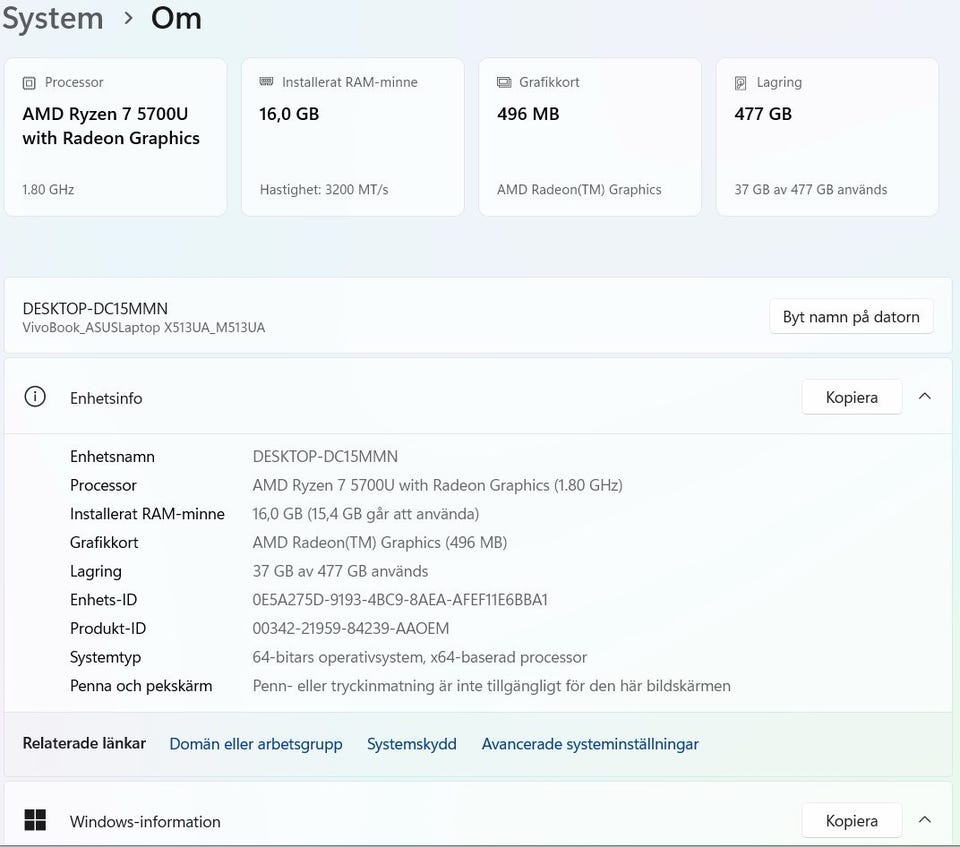
Task: Click '1.80 GHz' in the Processor card
Action: pyautogui.click(x=48, y=190)
